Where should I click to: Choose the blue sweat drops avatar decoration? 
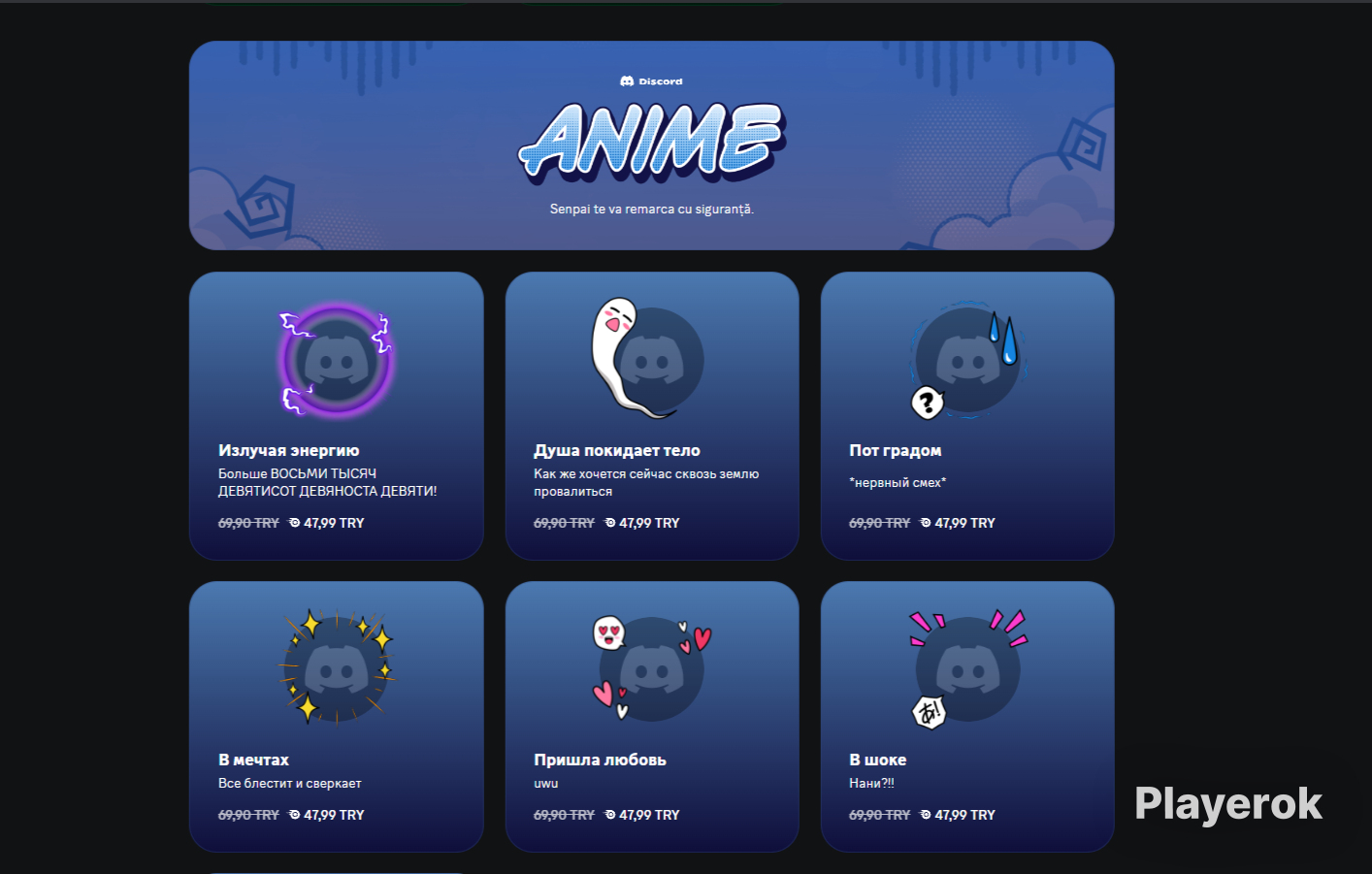[967, 360]
